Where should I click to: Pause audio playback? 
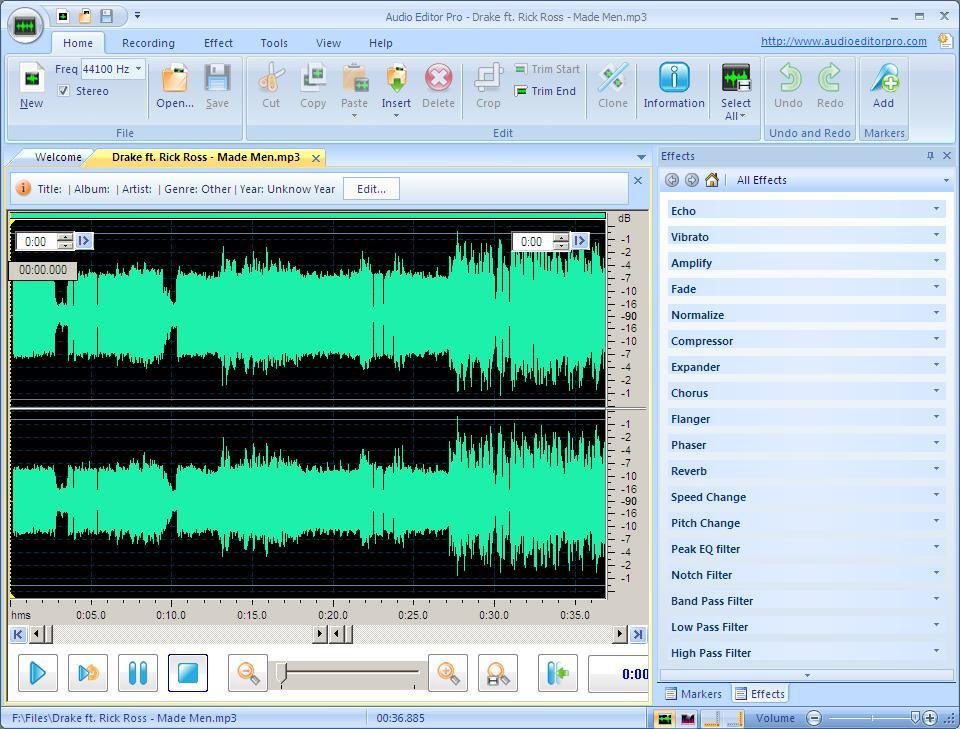(x=138, y=673)
